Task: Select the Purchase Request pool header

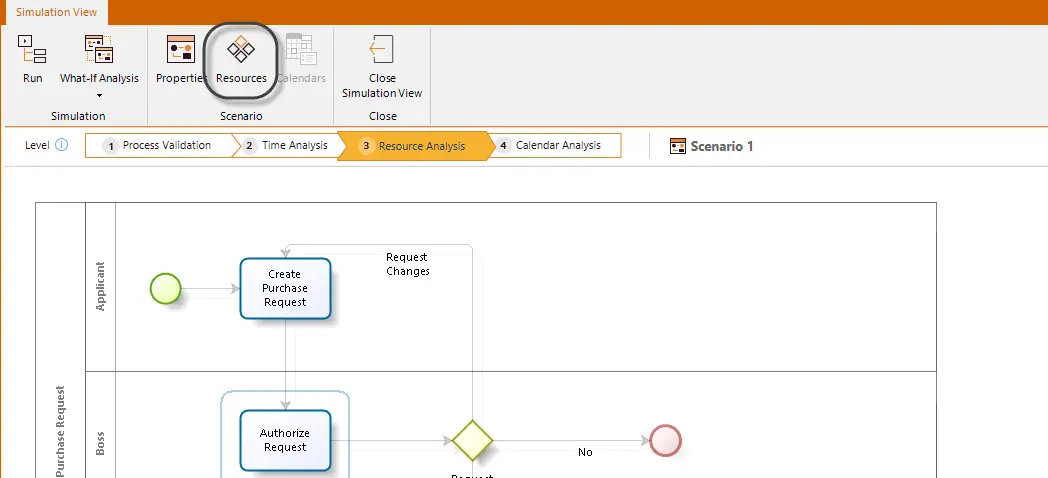Action: point(61,431)
